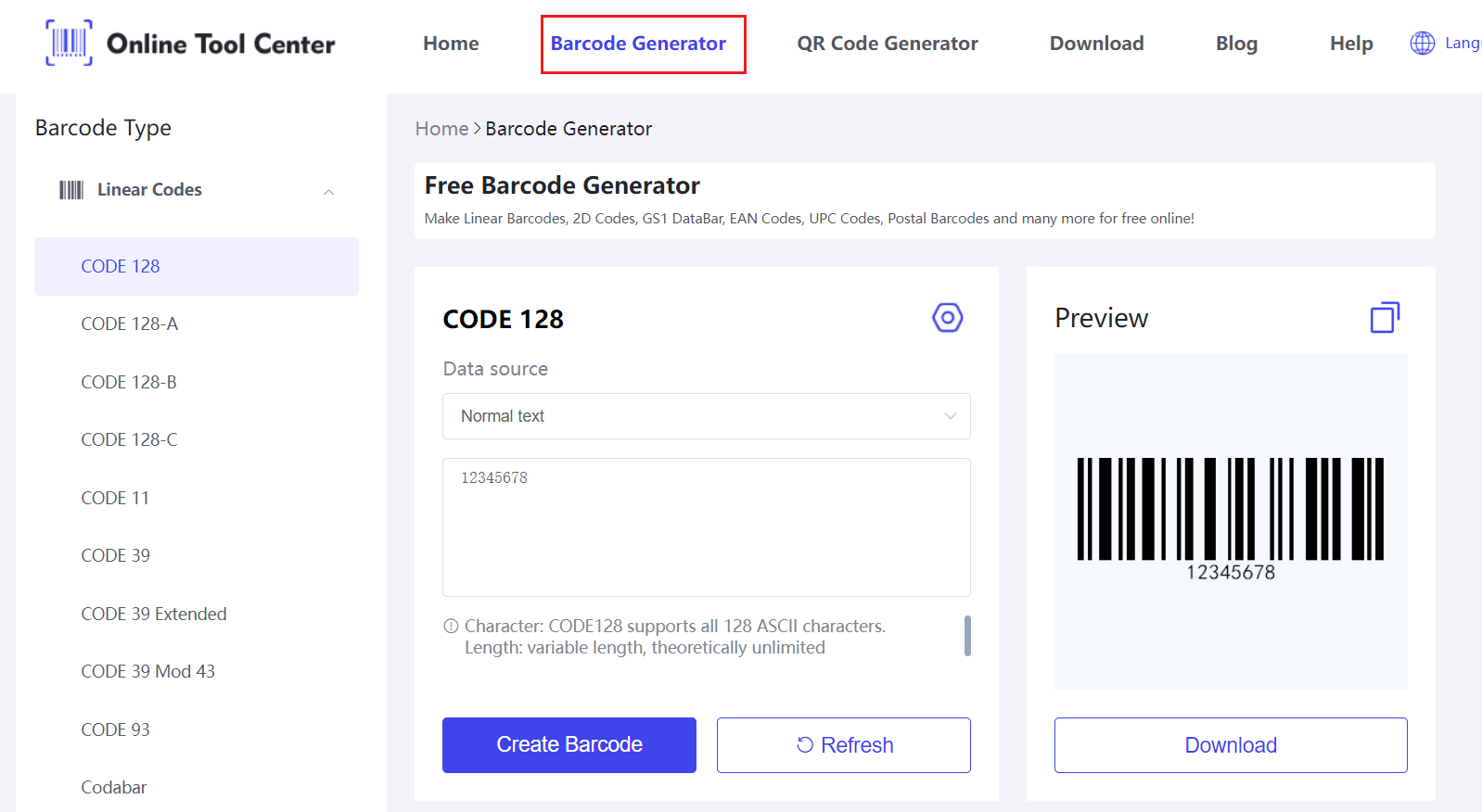Click the Linear Codes barcode icon
The height and width of the screenshot is (812, 1482).
[71, 190]
